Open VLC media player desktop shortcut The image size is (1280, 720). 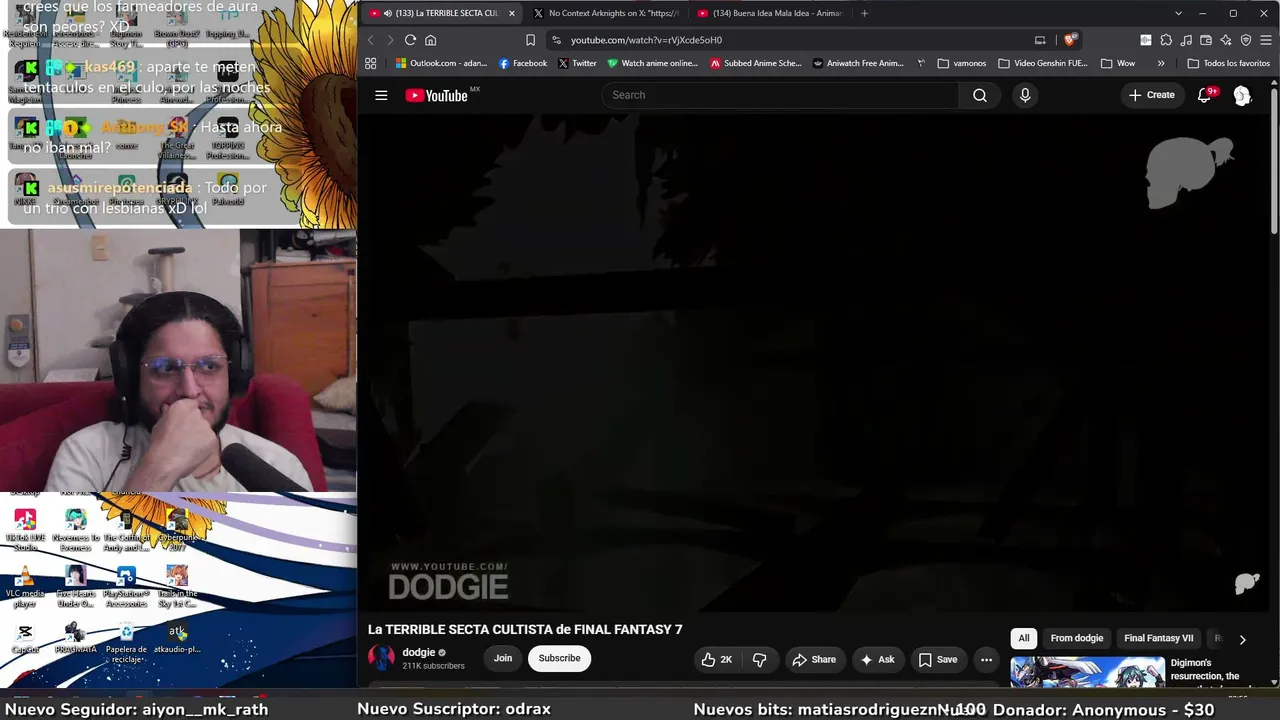pos(25,586)
